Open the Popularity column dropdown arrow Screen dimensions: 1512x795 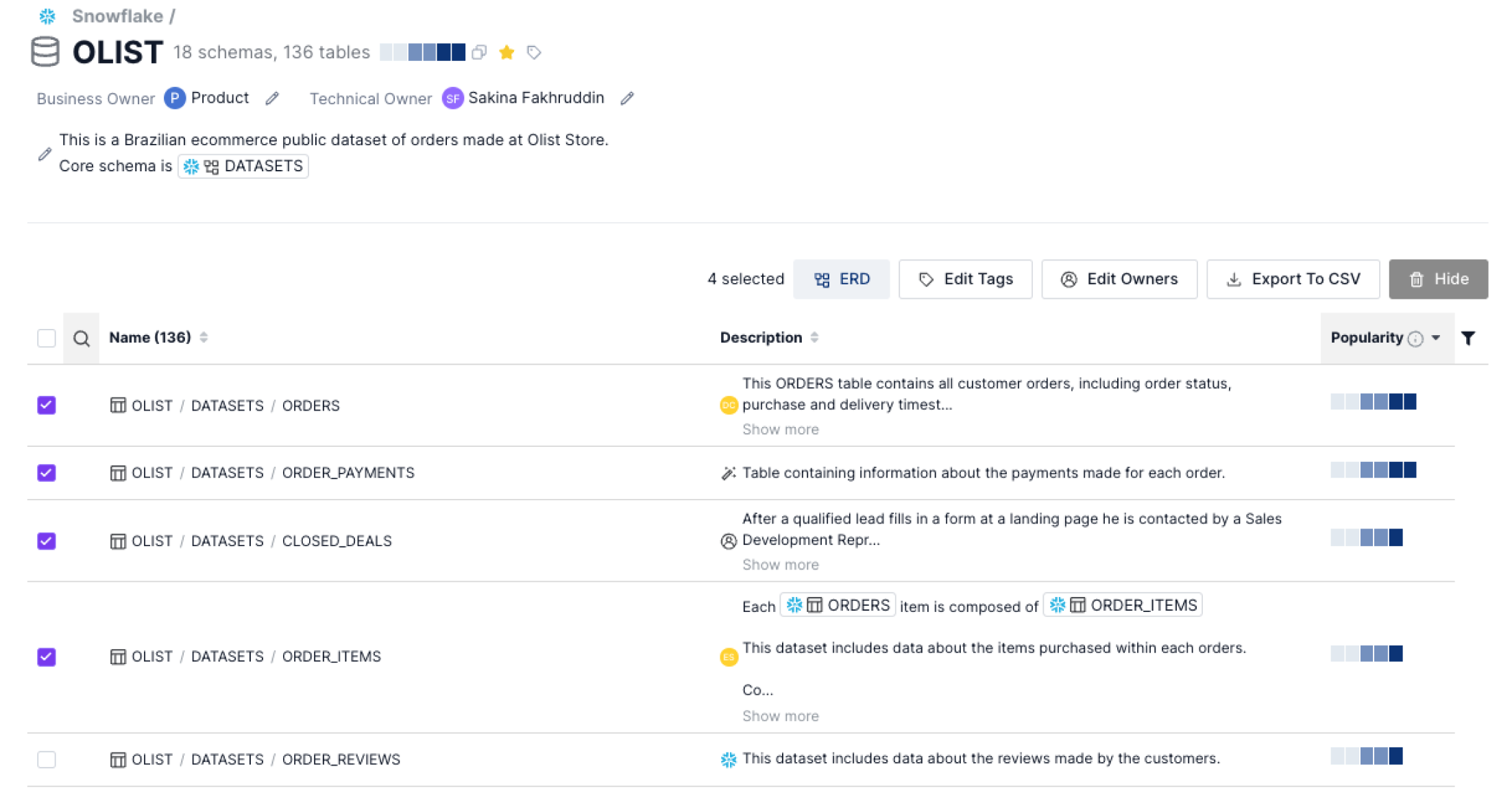(1436, 338)
